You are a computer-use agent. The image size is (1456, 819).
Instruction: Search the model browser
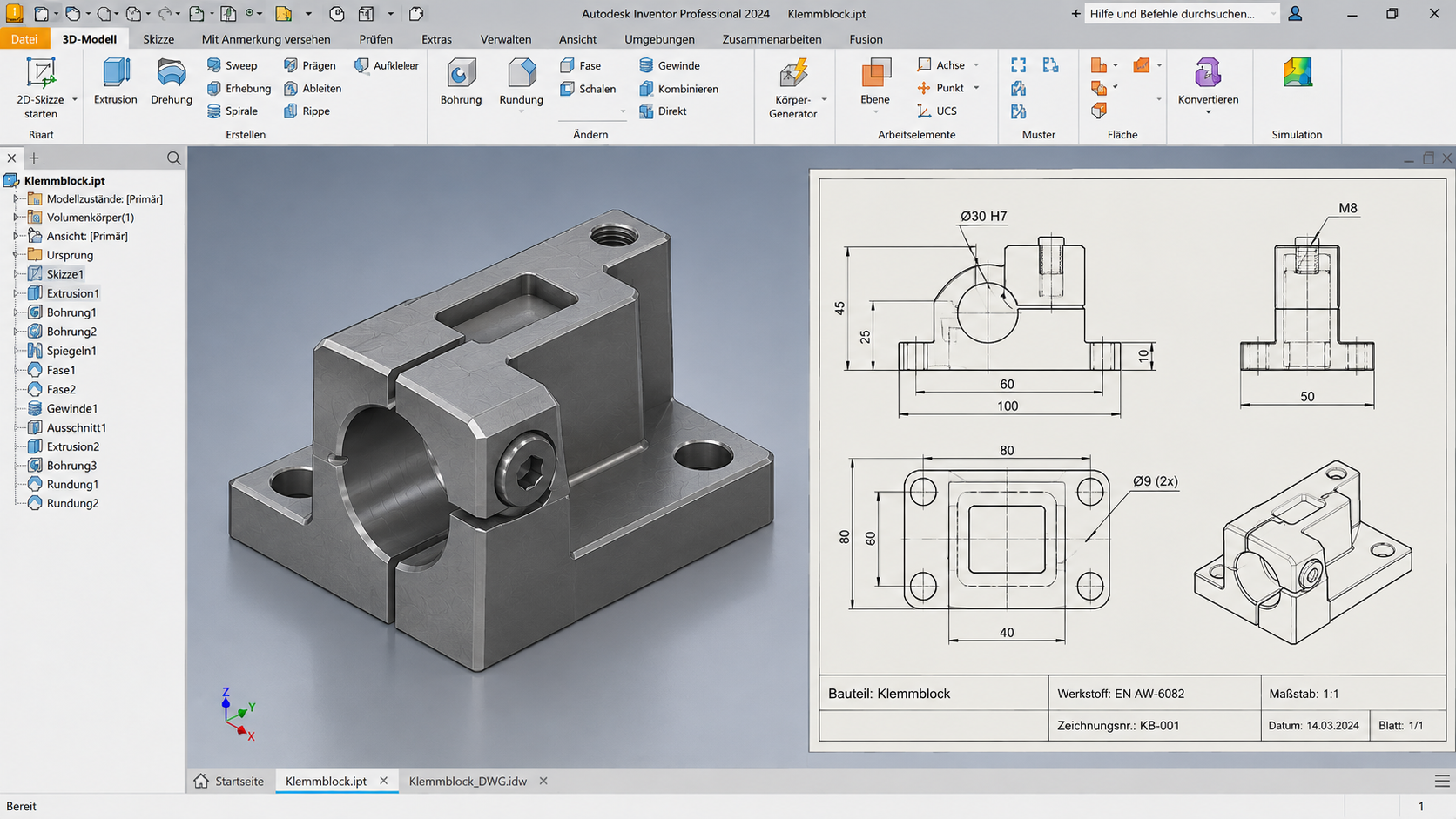[174, 158]
